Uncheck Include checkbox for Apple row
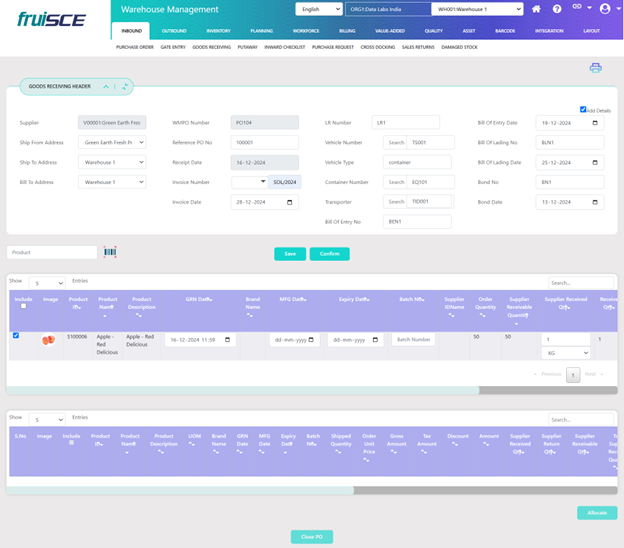This screenshot has width=624, height=548. pyautogui.click(x=15, y=335)
